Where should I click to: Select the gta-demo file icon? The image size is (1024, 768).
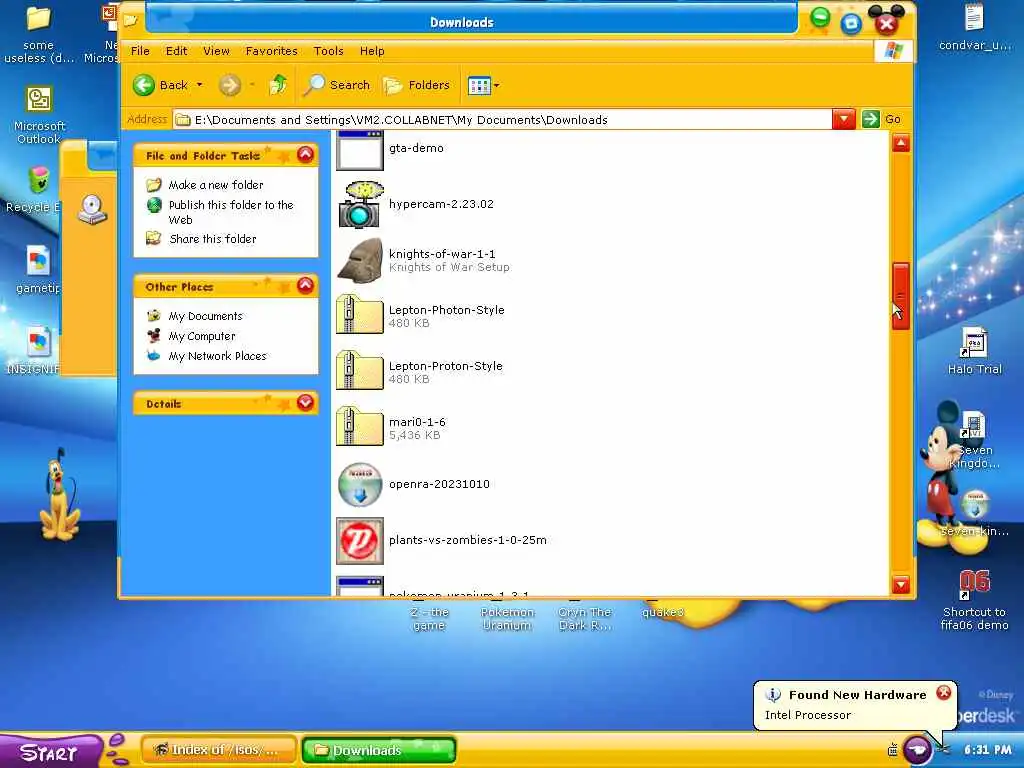[360, 150]
